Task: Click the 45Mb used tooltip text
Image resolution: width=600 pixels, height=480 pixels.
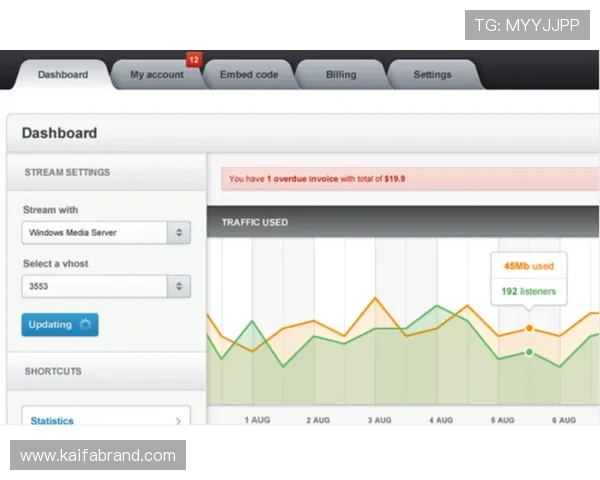Action: pos(528,267)
